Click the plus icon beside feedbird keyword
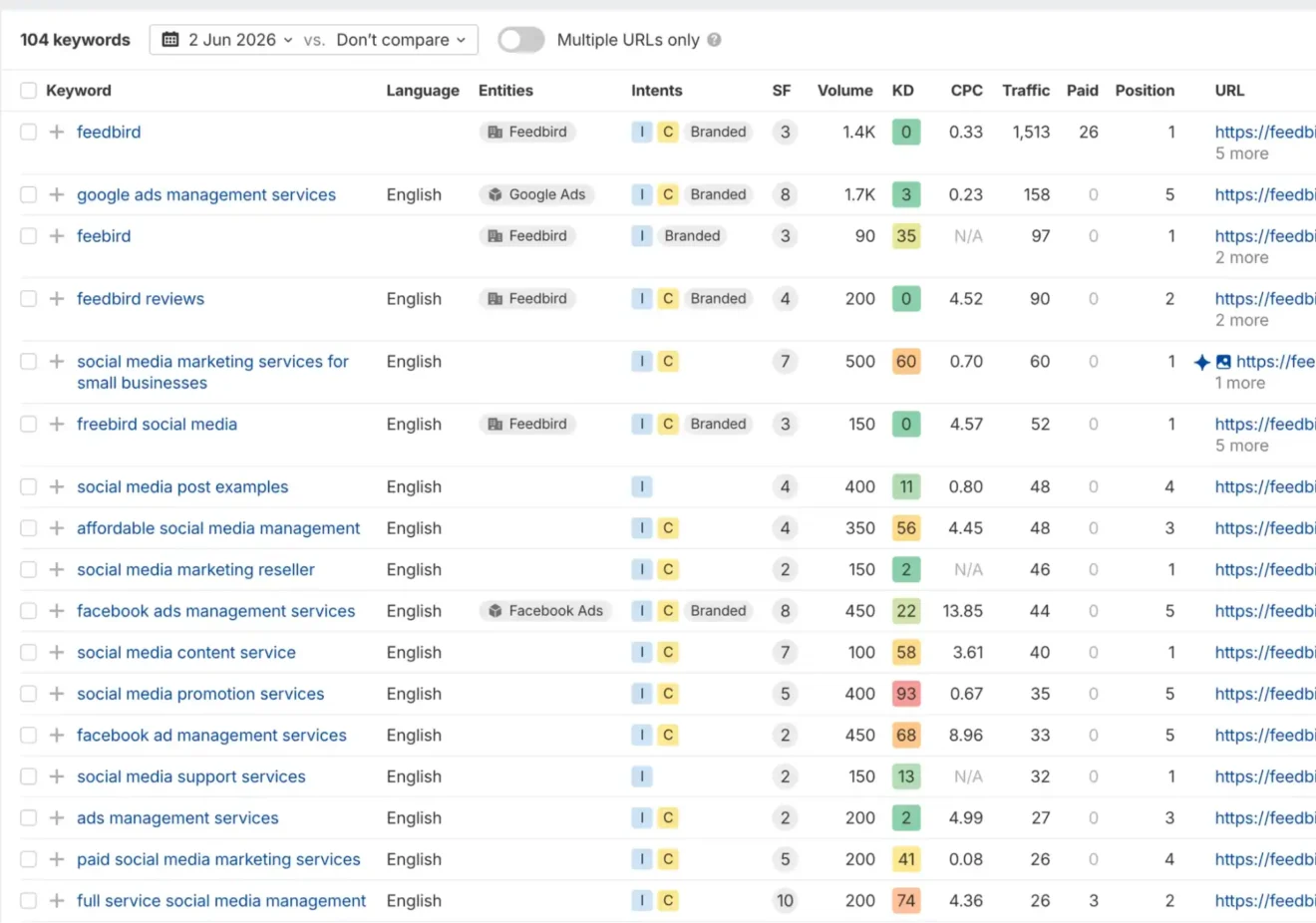The width and height of the screenshot is (1316, 923). click(57, 132)
